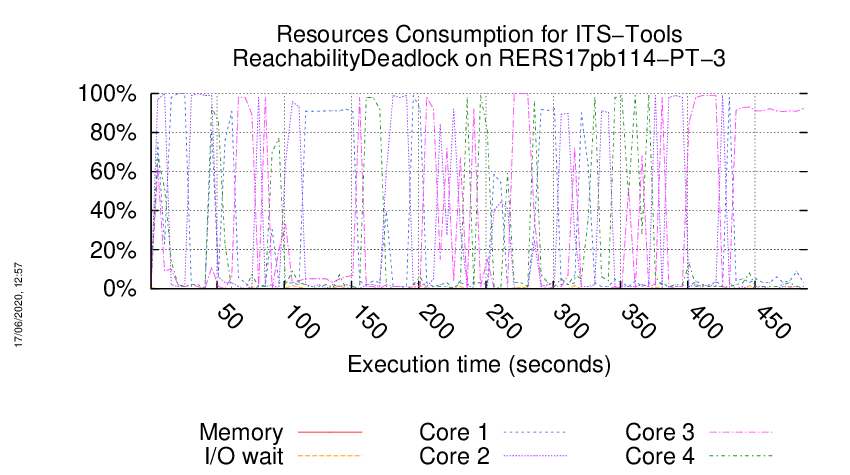Click the vertical timestamp '17/06/2020, 12:57'

pyautogui.click(x=18, y=305)
